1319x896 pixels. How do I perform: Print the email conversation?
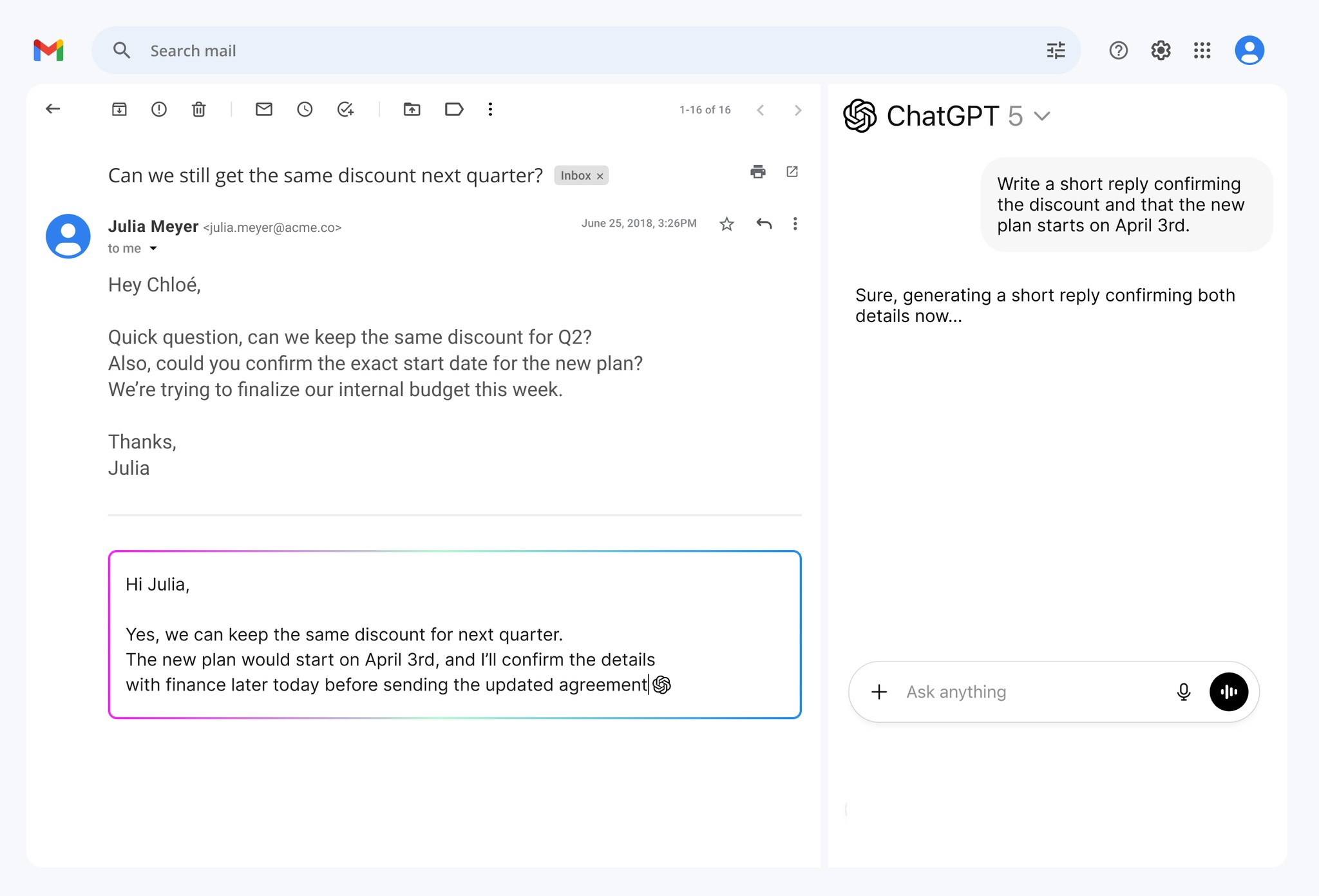click(758, 172)
